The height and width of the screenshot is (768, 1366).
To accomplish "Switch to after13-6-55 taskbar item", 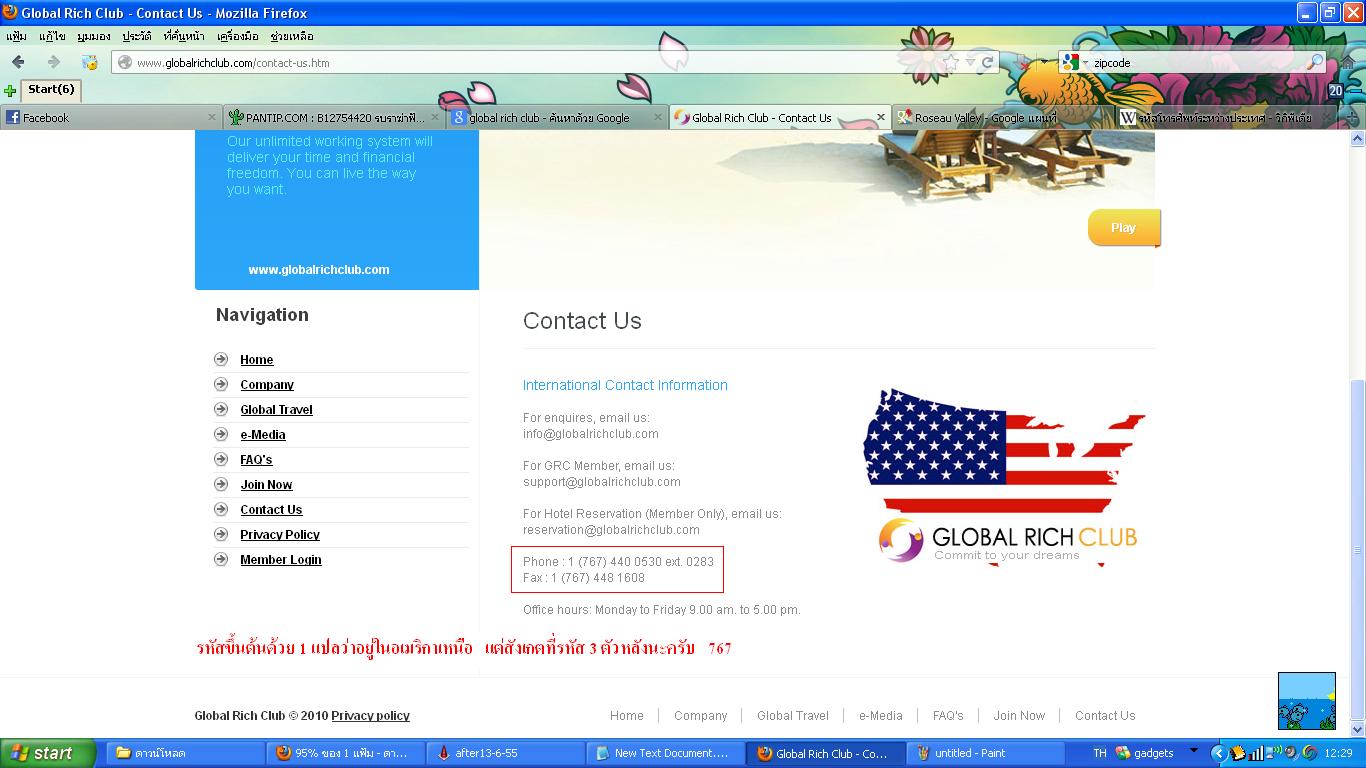I will click(x=504, y=753).
